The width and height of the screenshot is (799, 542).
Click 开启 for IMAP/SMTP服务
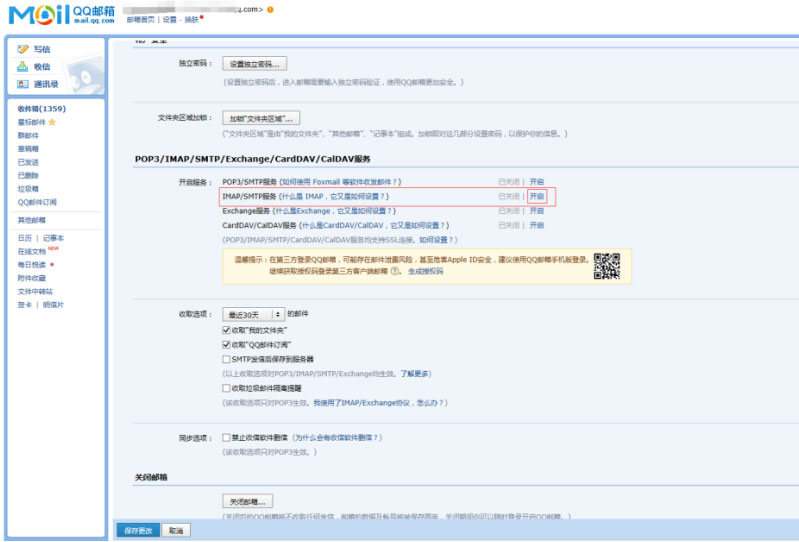[537, 196]
